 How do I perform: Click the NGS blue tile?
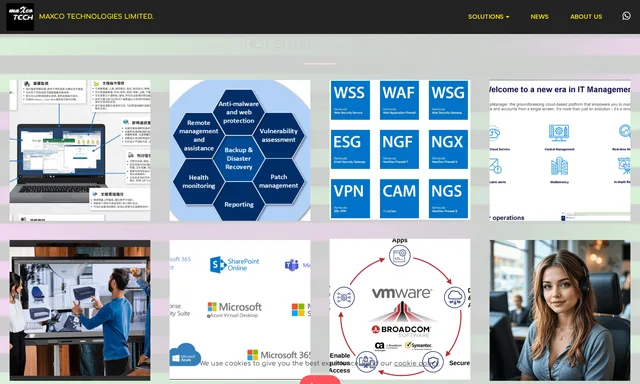(448, 198)
